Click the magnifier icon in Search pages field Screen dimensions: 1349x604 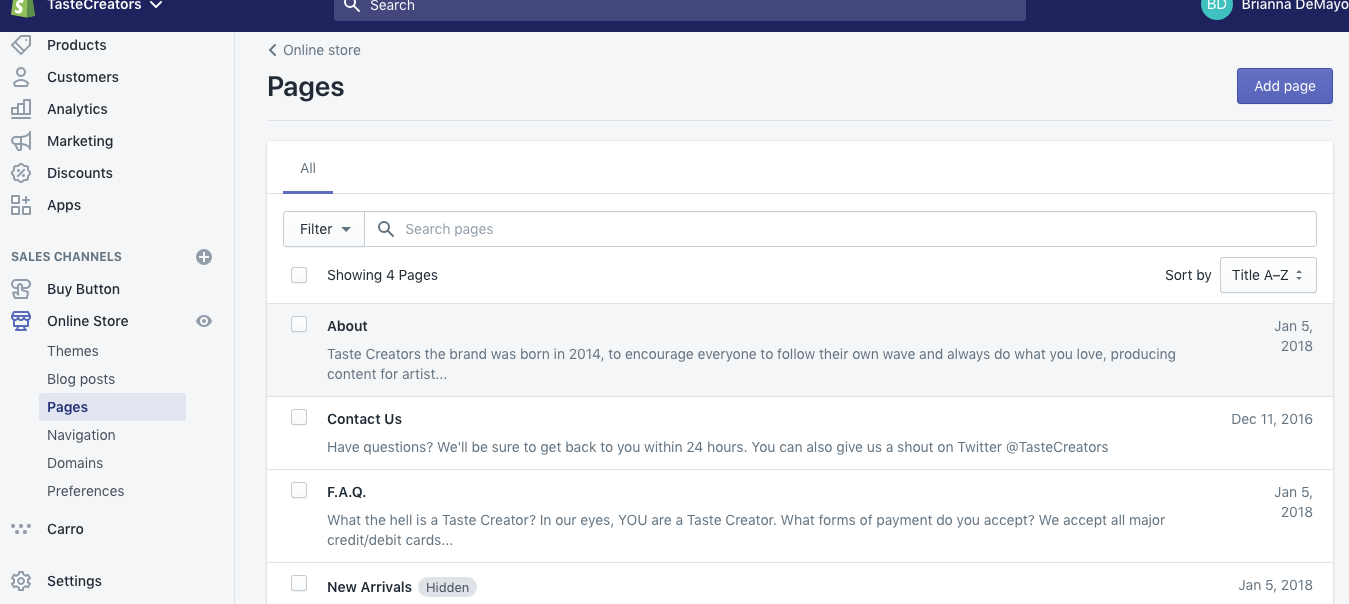pos(385,229)
